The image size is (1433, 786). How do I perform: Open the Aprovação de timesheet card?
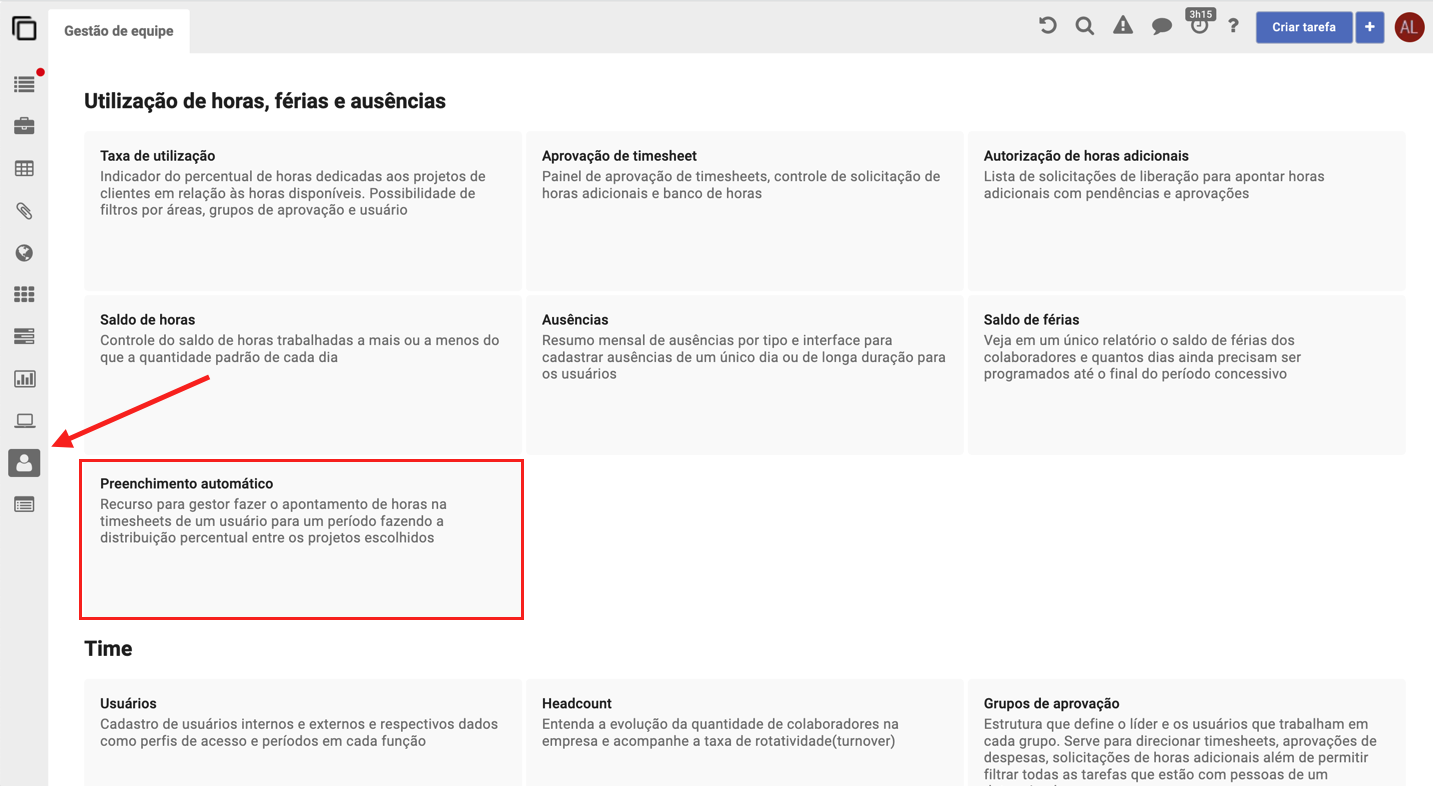point(744,210)
